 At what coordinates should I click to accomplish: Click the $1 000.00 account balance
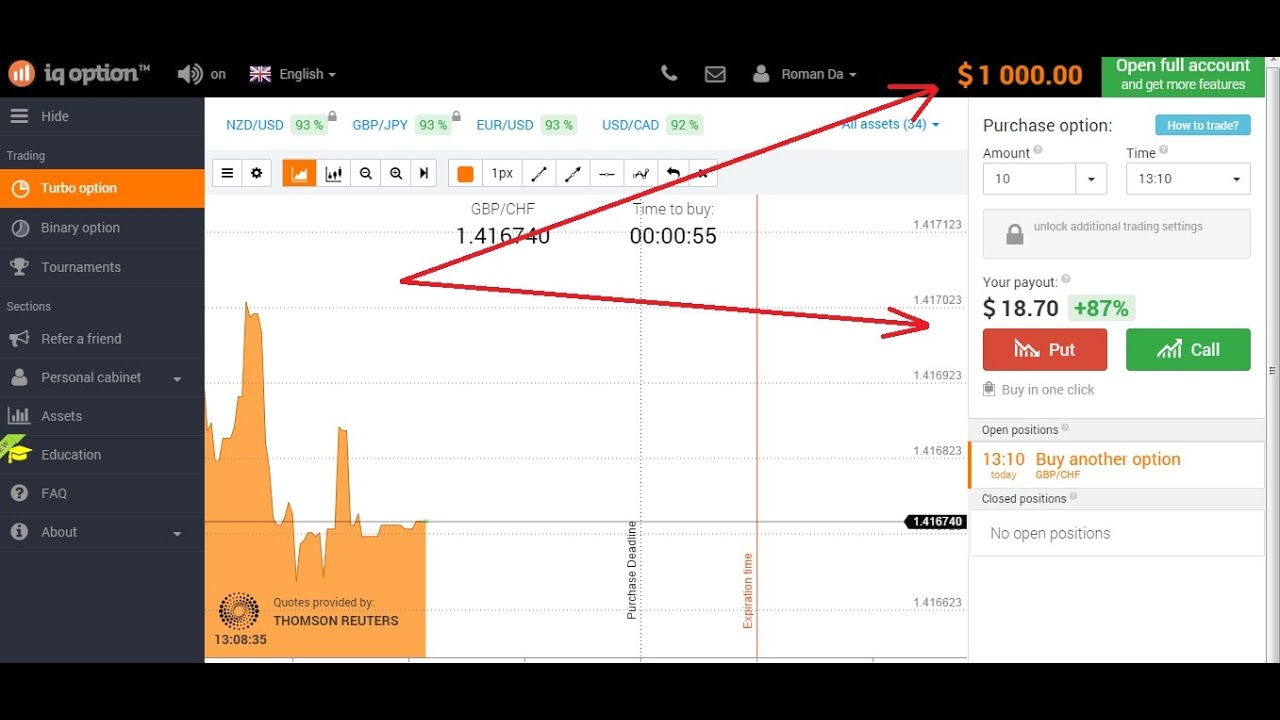pyautogui.click(x=1019, y=75)
